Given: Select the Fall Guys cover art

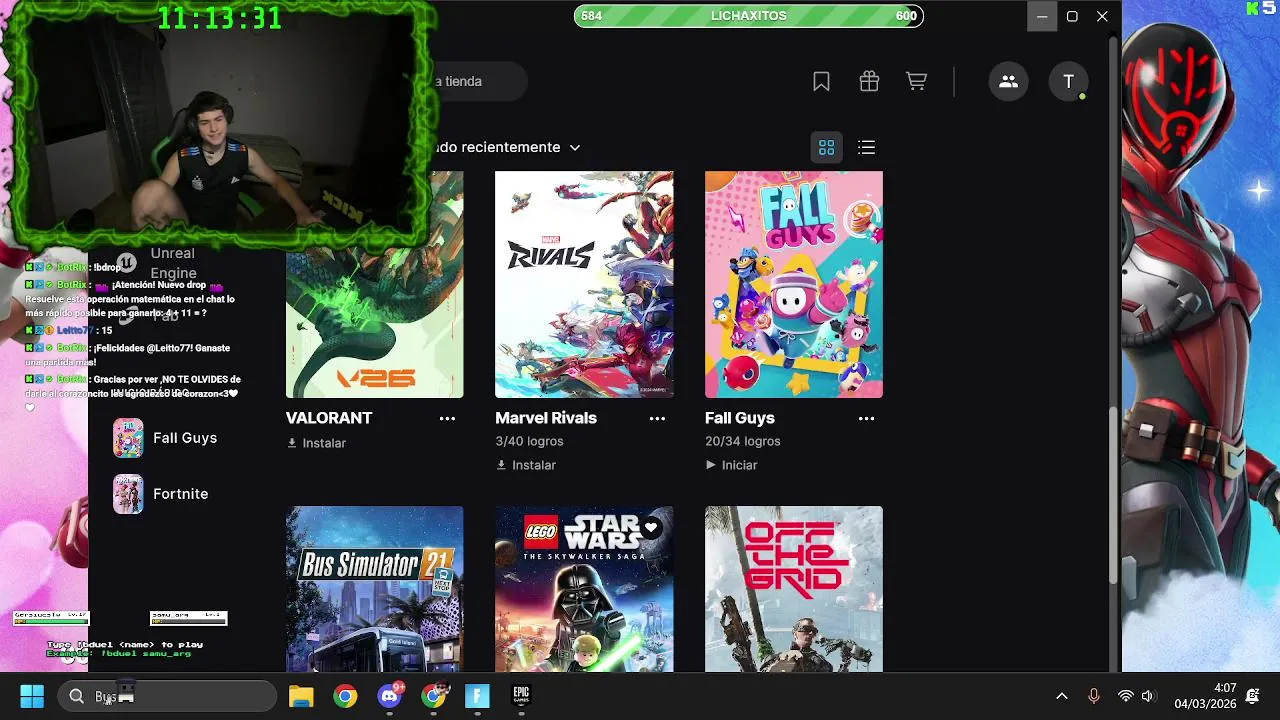Looking at the screenshot, I should coord(794,284).
